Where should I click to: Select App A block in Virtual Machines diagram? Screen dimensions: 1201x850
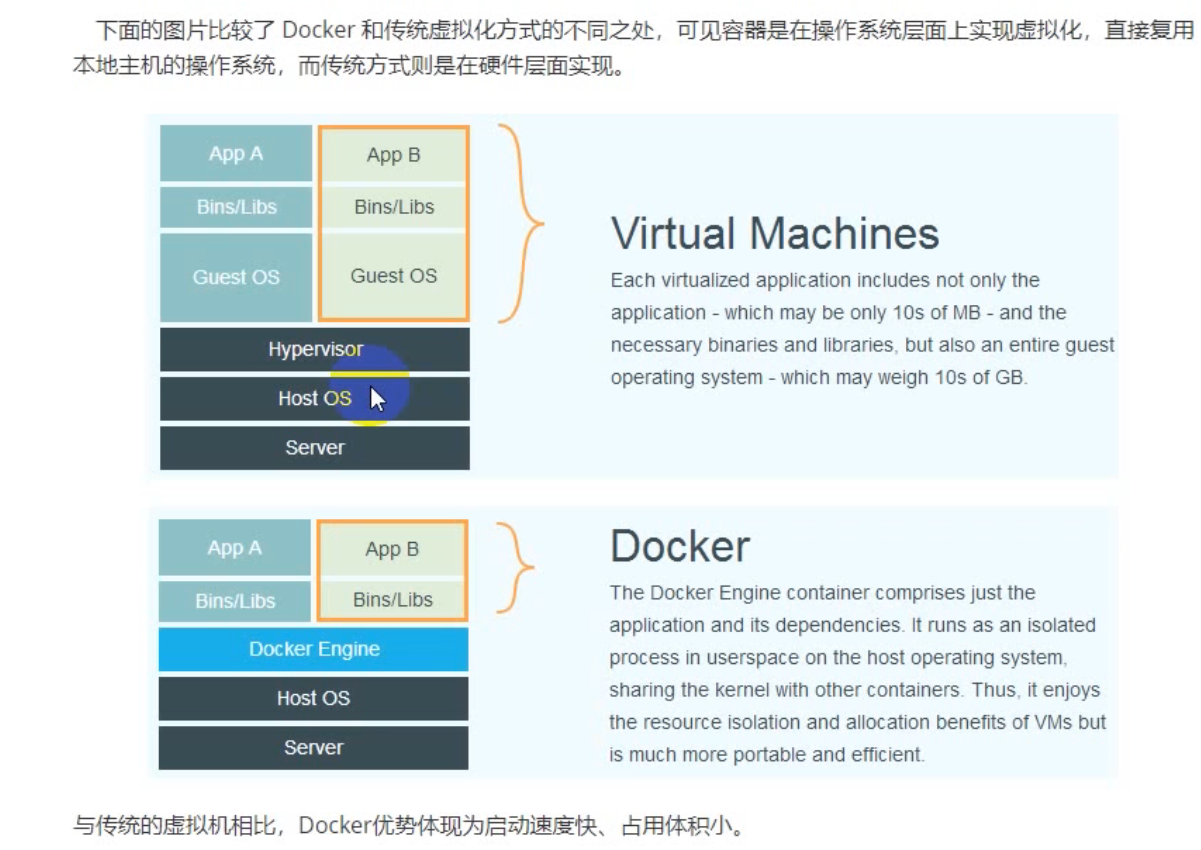click(236, 153)
